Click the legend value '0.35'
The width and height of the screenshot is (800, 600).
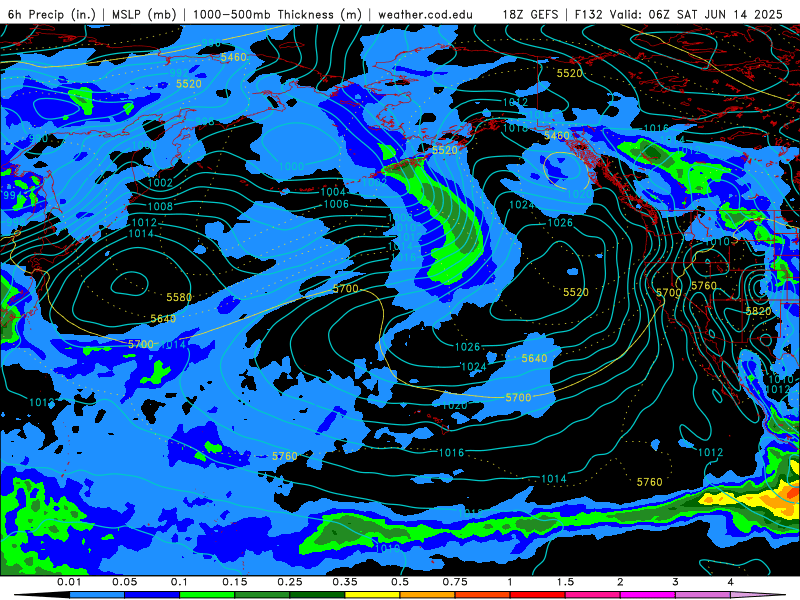[x=345, y=582]
